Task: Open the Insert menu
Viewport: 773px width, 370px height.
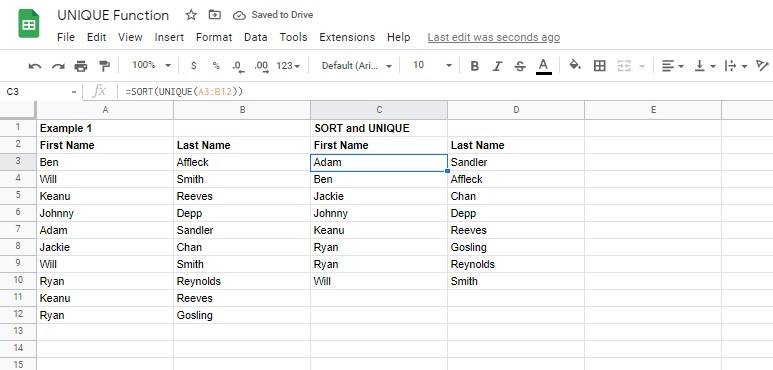Action: pyautogui.click(x=169, y=37)
